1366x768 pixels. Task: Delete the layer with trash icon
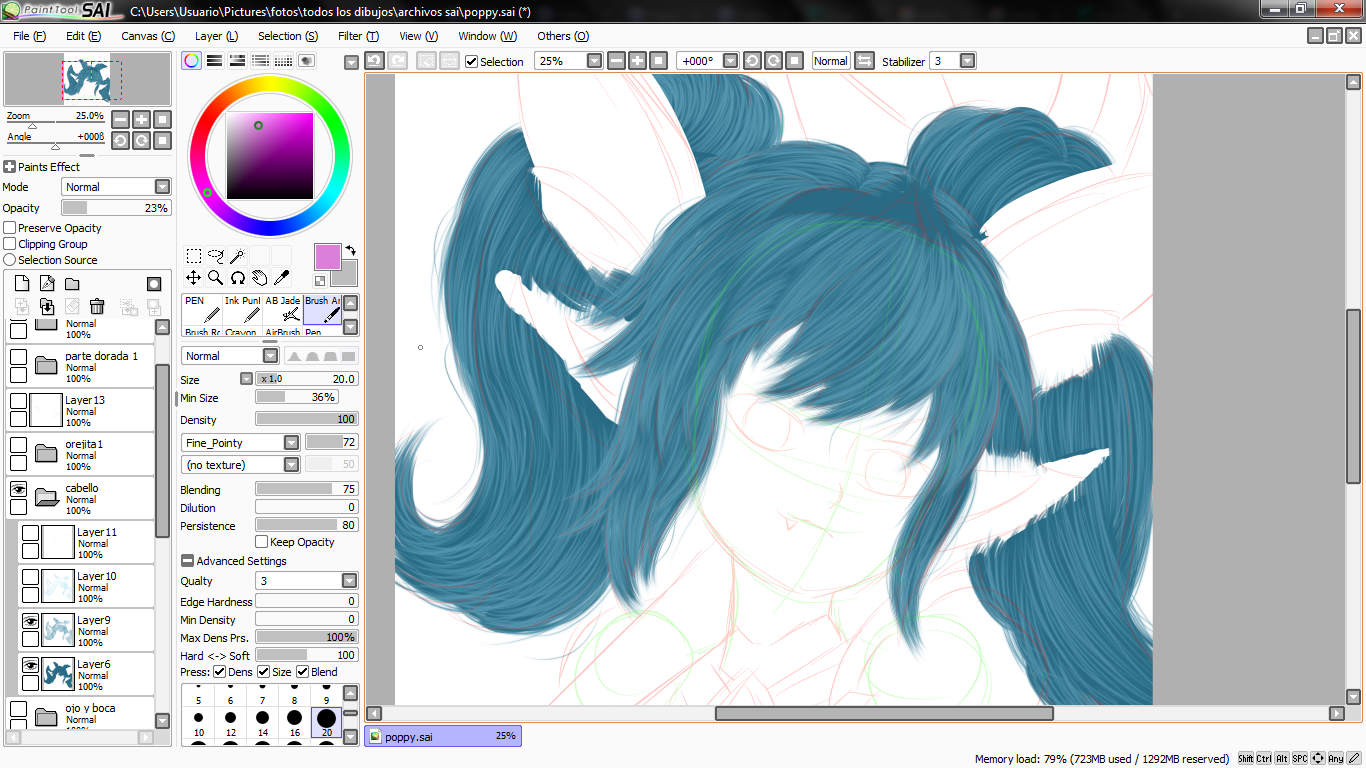[x=97, y=307]
